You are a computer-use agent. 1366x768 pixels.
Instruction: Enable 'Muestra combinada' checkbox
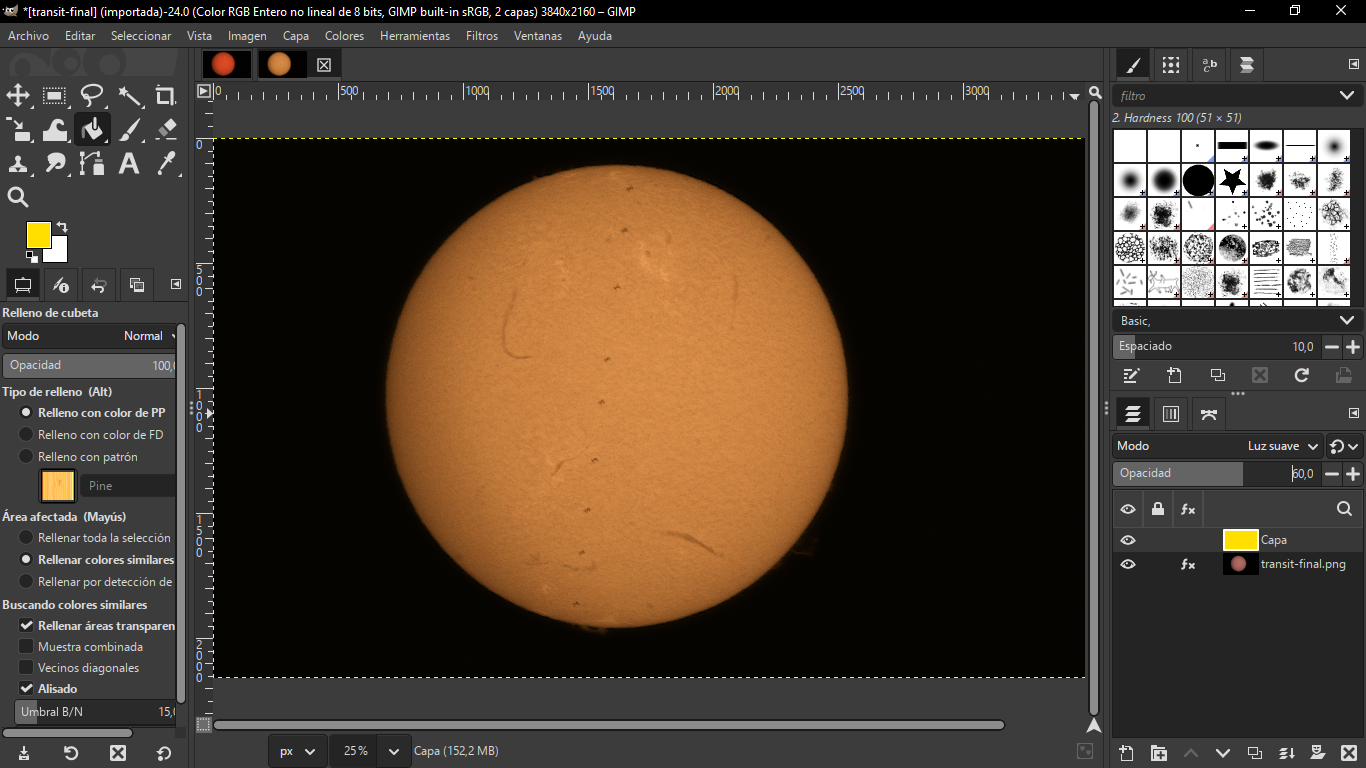[26, 647]
